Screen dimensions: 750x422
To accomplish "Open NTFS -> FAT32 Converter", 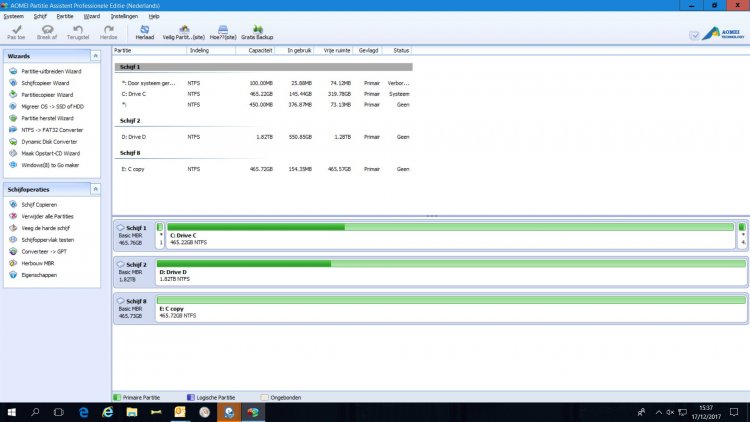I will (x=52, y=129).
